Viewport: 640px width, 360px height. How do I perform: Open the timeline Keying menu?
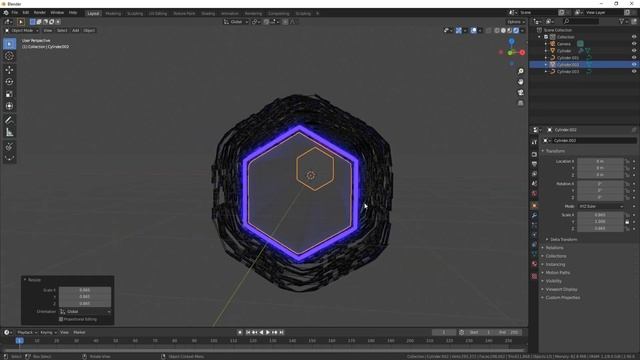[48, 333]
